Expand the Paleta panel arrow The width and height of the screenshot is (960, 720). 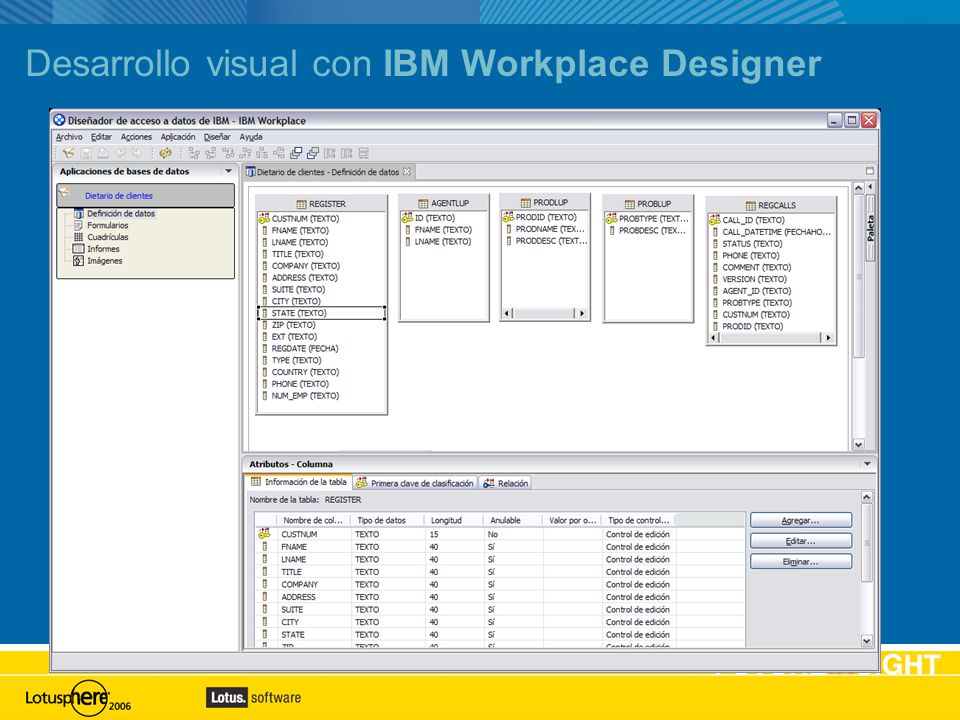(x=870, y=186)
